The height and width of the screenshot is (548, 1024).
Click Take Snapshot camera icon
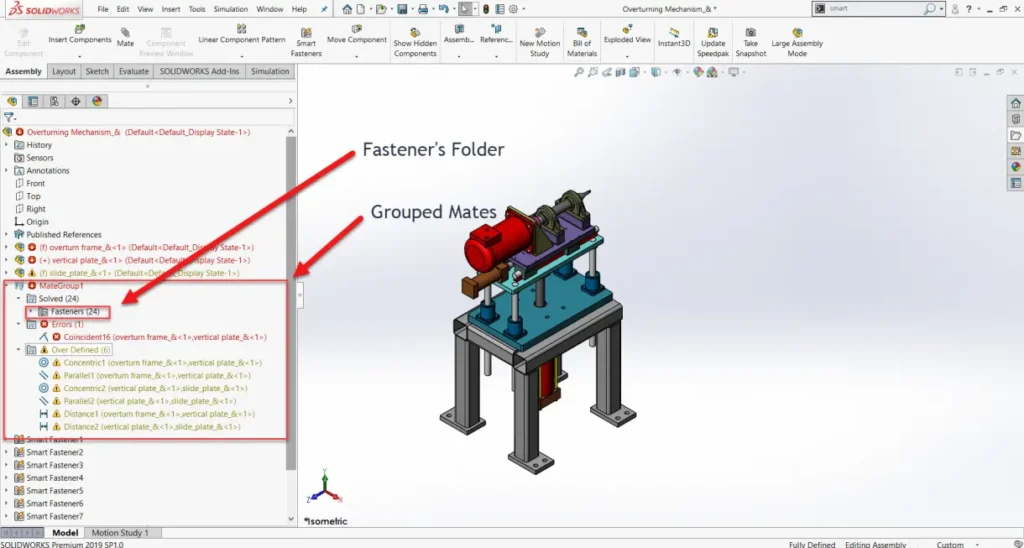pyautogui.click(x=750, y=32)
